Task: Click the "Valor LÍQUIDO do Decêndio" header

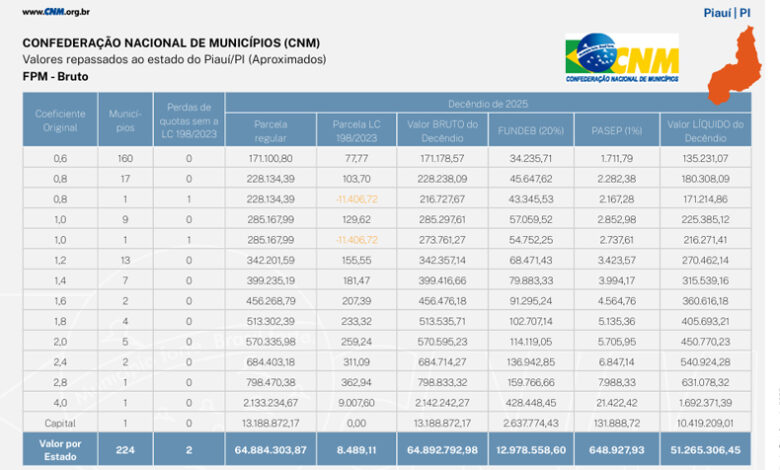Action: click(x=705, y=130)
